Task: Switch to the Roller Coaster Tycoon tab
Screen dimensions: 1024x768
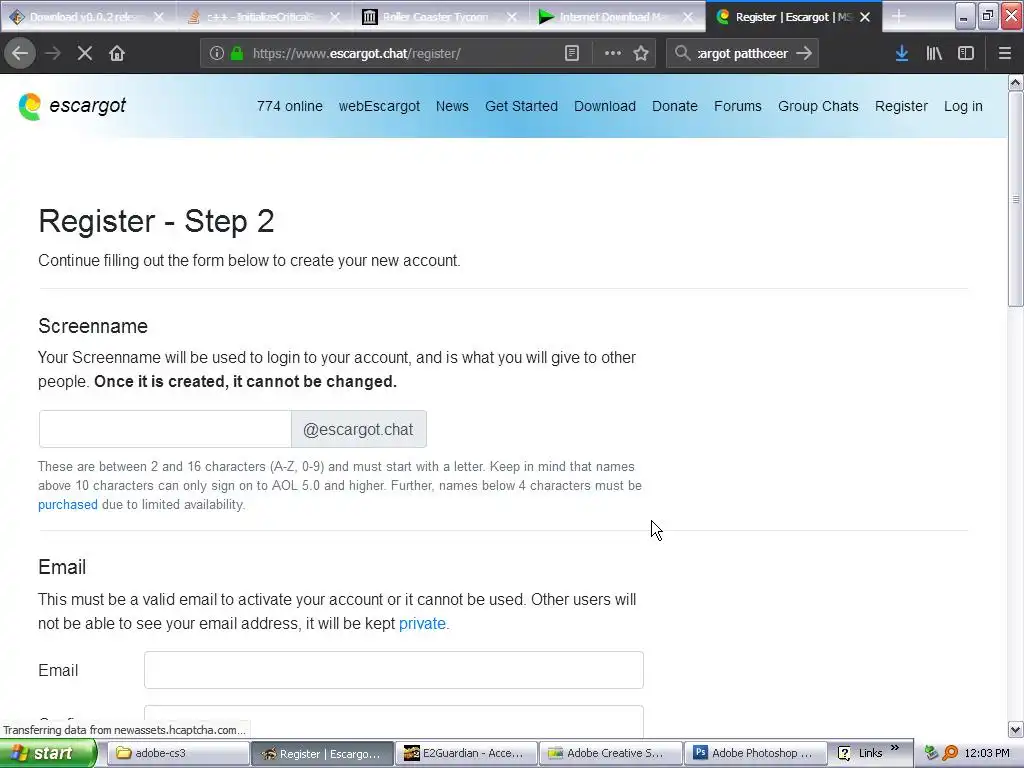Action: [434, 17]
